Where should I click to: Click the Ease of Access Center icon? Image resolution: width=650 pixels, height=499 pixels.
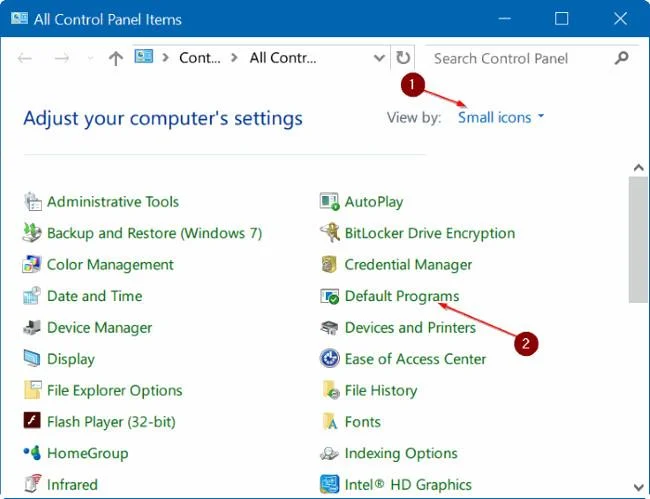tap(330, 359)
